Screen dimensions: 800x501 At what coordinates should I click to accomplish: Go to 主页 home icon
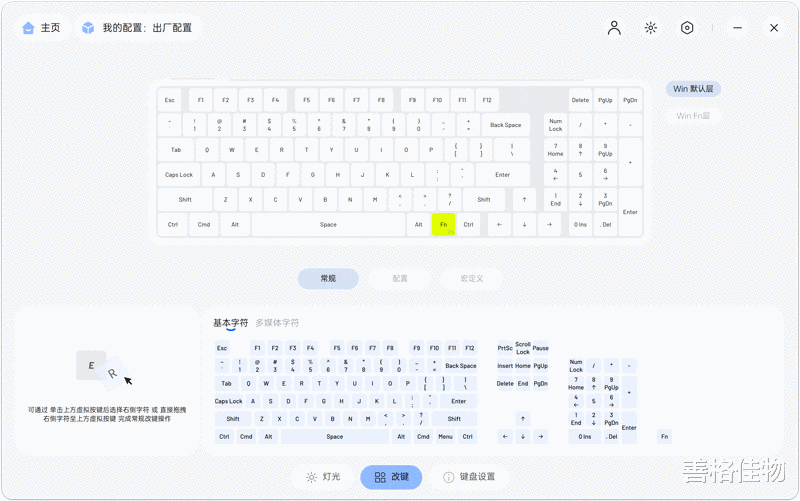coord(28,28)
